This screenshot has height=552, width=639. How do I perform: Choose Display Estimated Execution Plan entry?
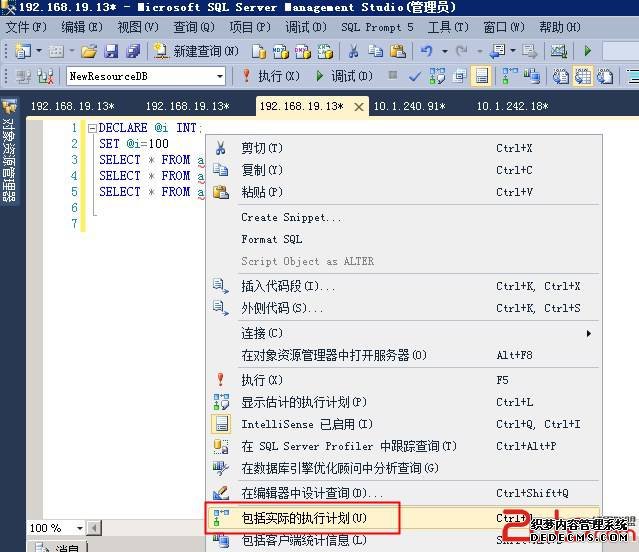(304, 402)
